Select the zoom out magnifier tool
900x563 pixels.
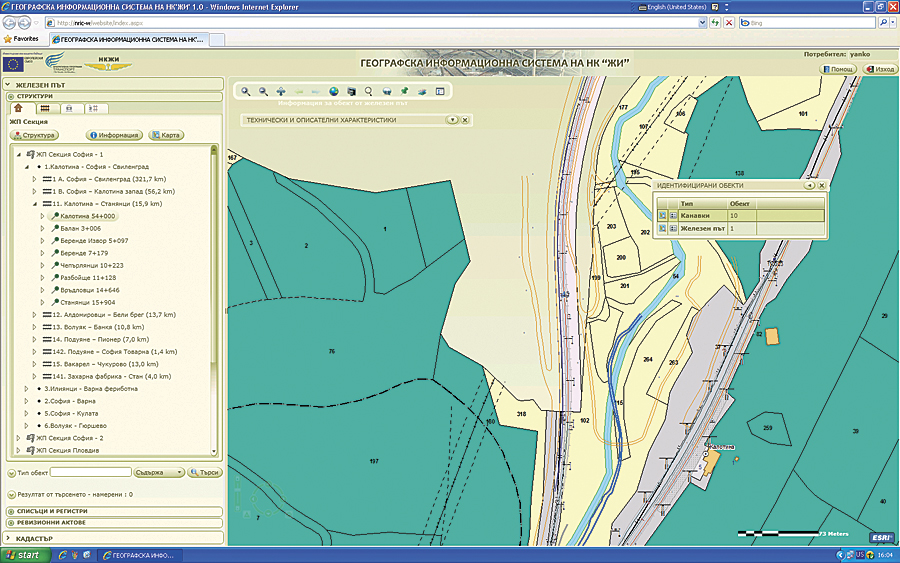pos(263,91)
